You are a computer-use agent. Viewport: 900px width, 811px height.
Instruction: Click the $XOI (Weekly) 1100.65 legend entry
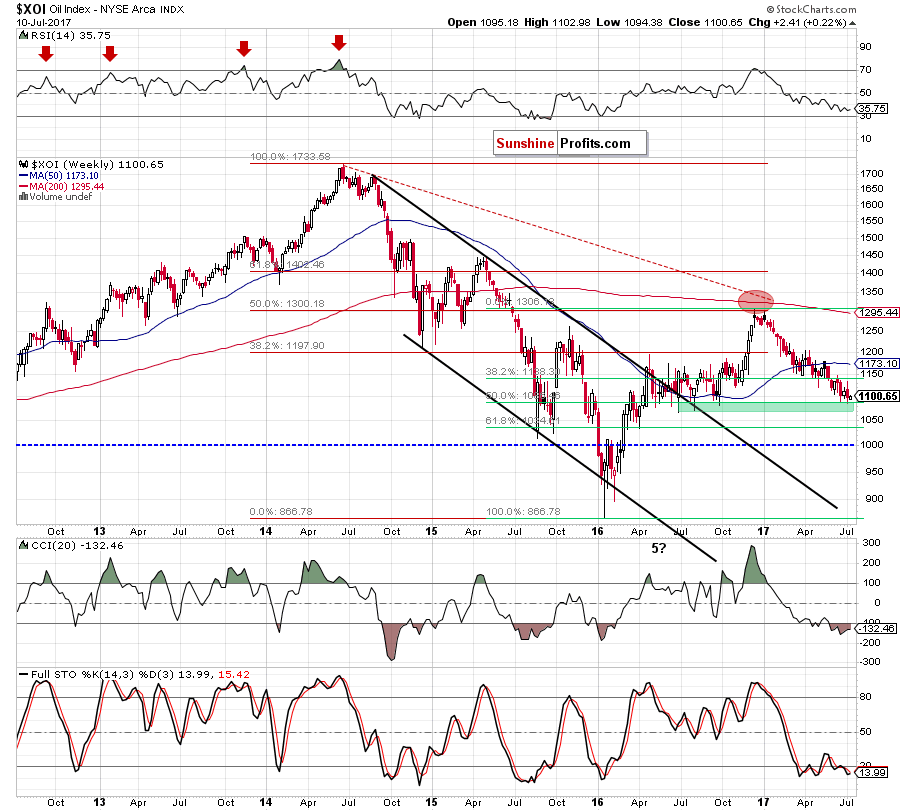97,165
